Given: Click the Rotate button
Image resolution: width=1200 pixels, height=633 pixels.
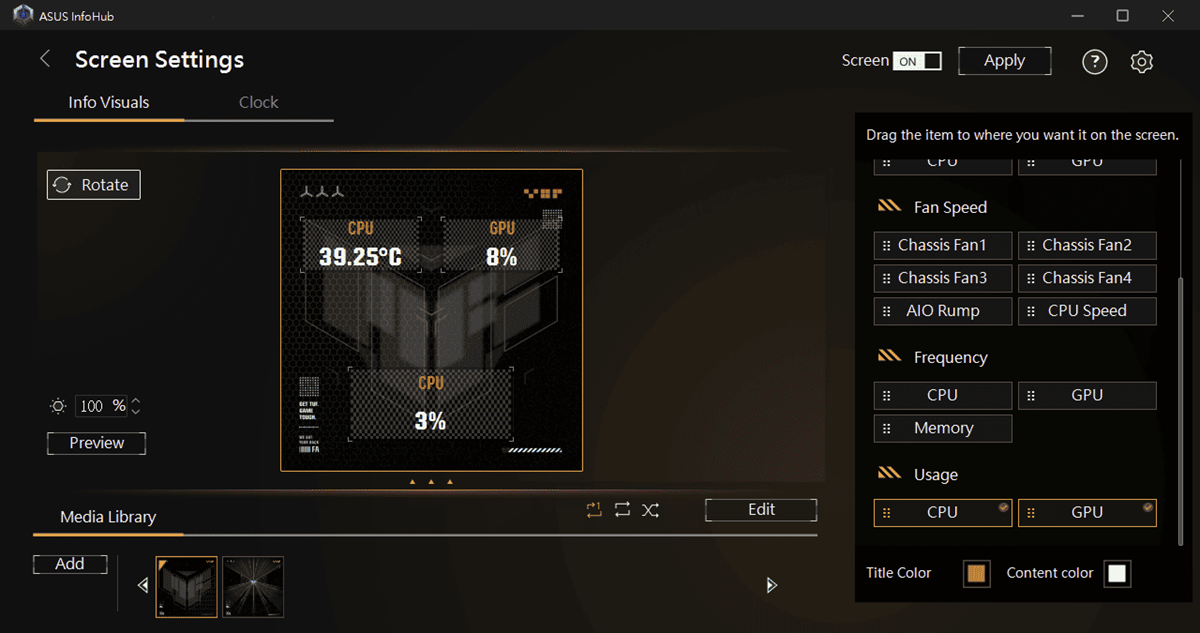Looking at the screenshot, I should (94, 185).
